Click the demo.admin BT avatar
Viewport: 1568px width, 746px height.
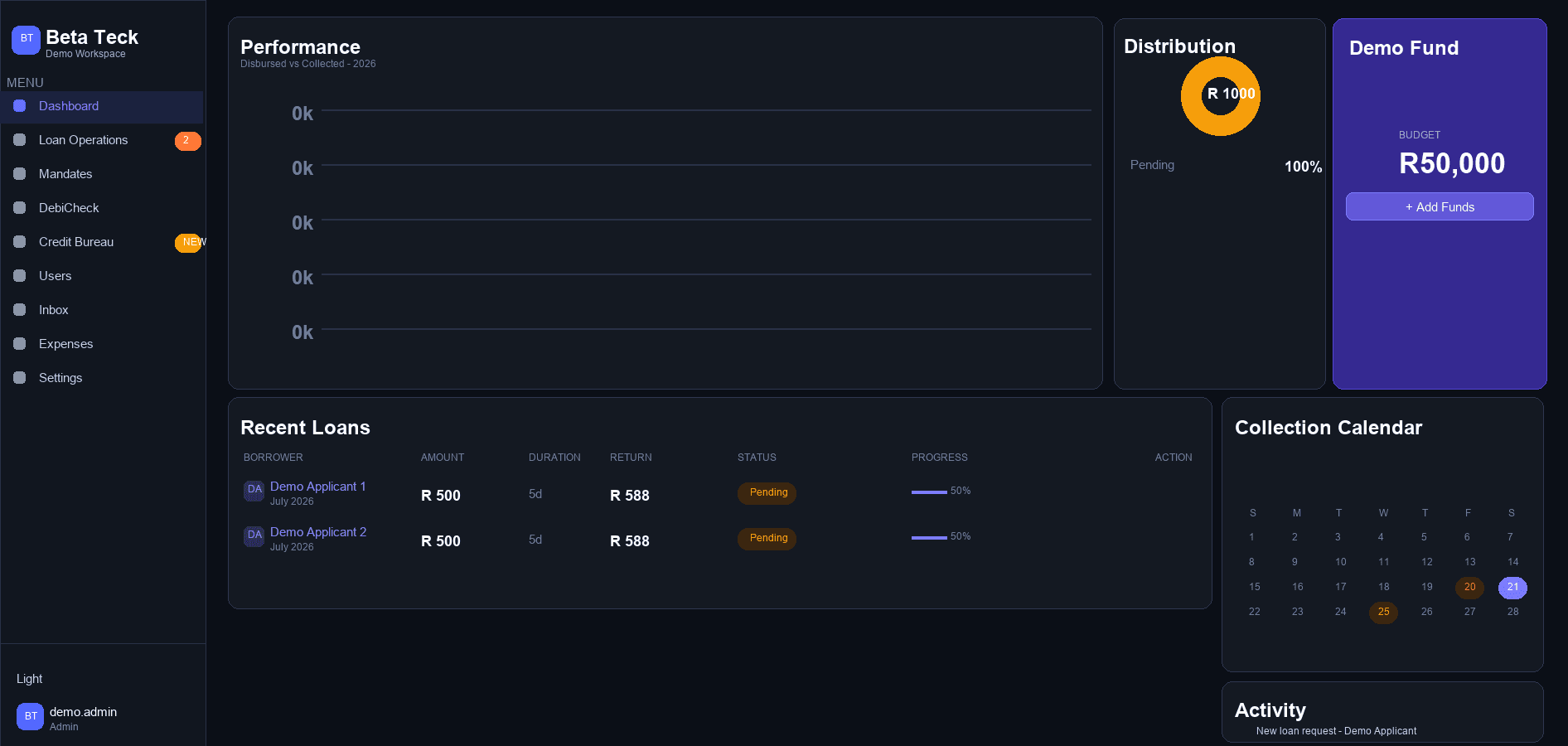(30, 716)
